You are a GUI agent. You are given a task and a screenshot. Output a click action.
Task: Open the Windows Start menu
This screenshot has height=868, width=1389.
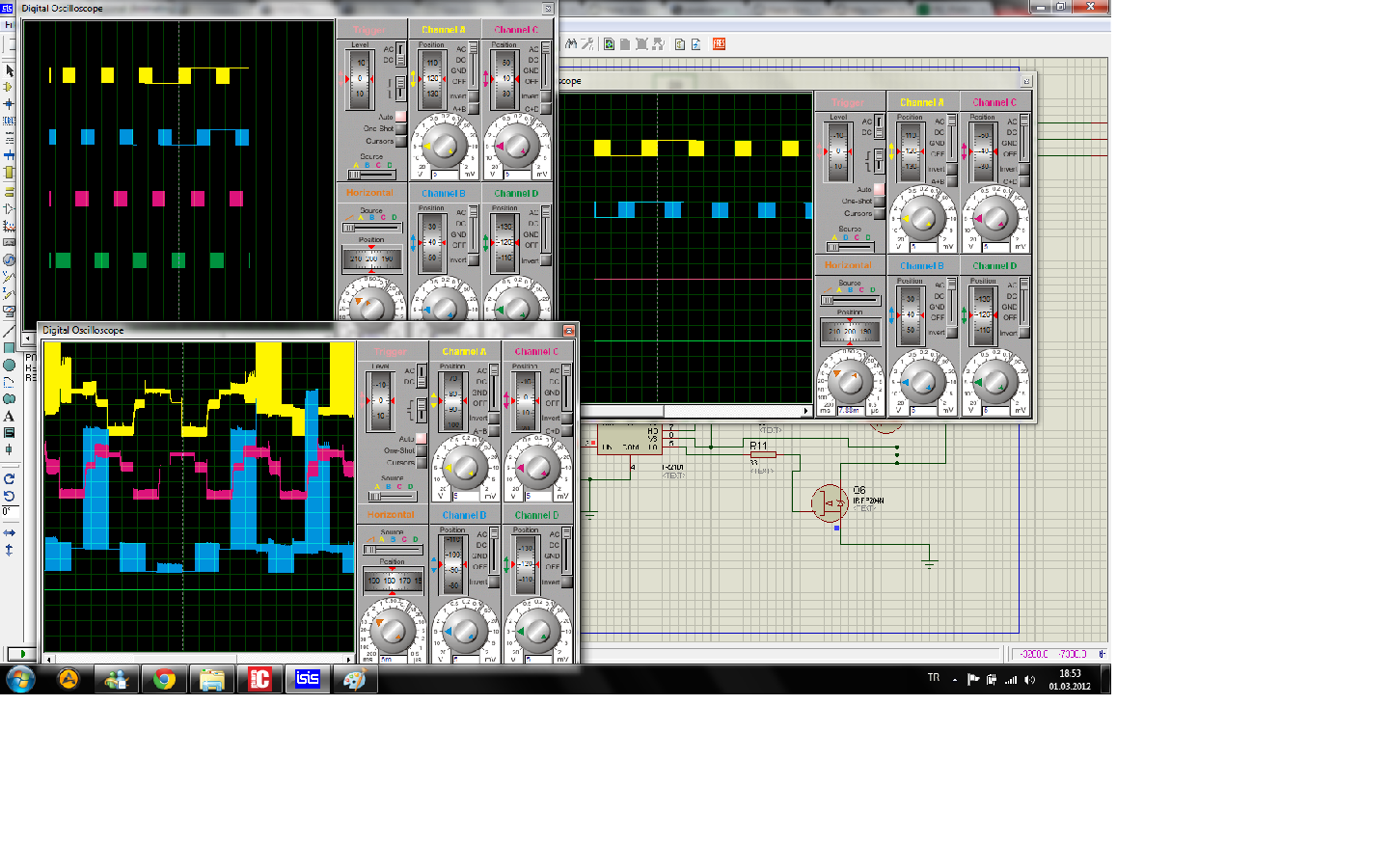point(20,679)
